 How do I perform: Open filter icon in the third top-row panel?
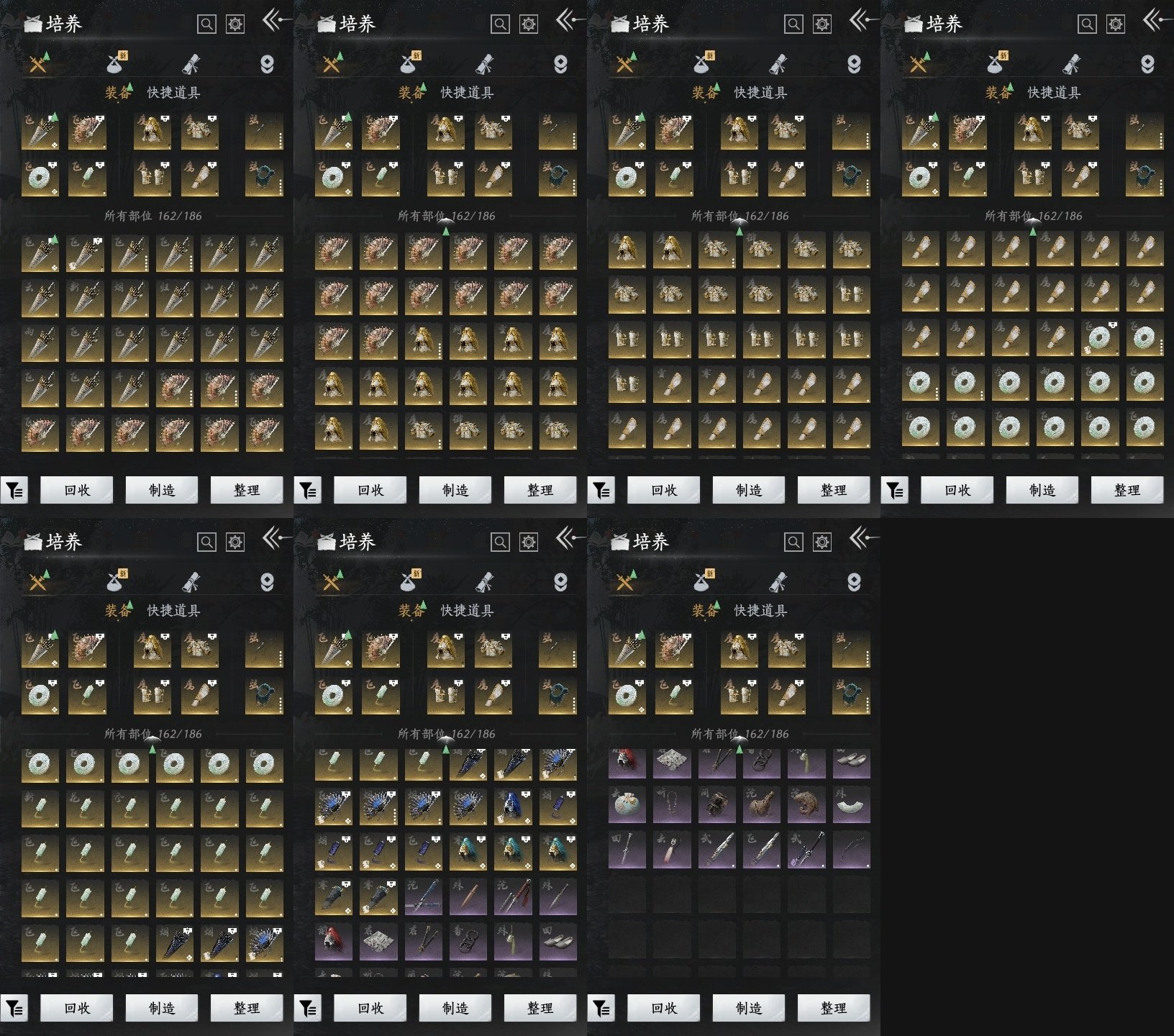(601, 491)
